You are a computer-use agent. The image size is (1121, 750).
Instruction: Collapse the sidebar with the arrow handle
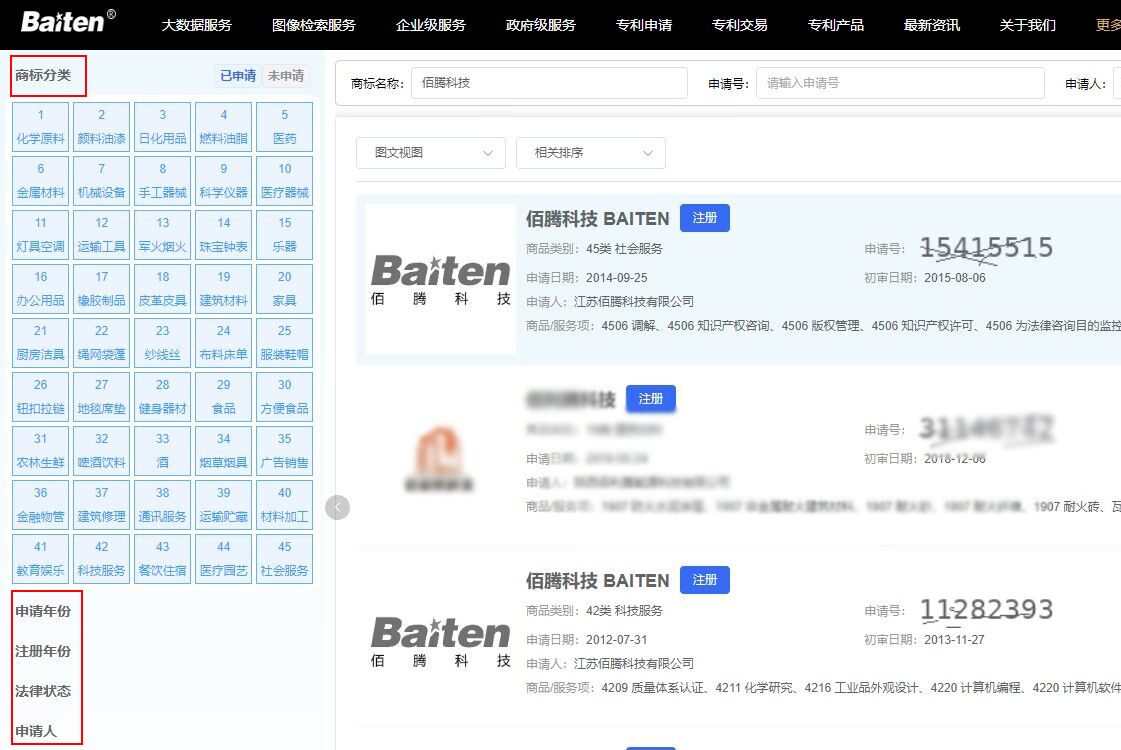coord(337,508)
